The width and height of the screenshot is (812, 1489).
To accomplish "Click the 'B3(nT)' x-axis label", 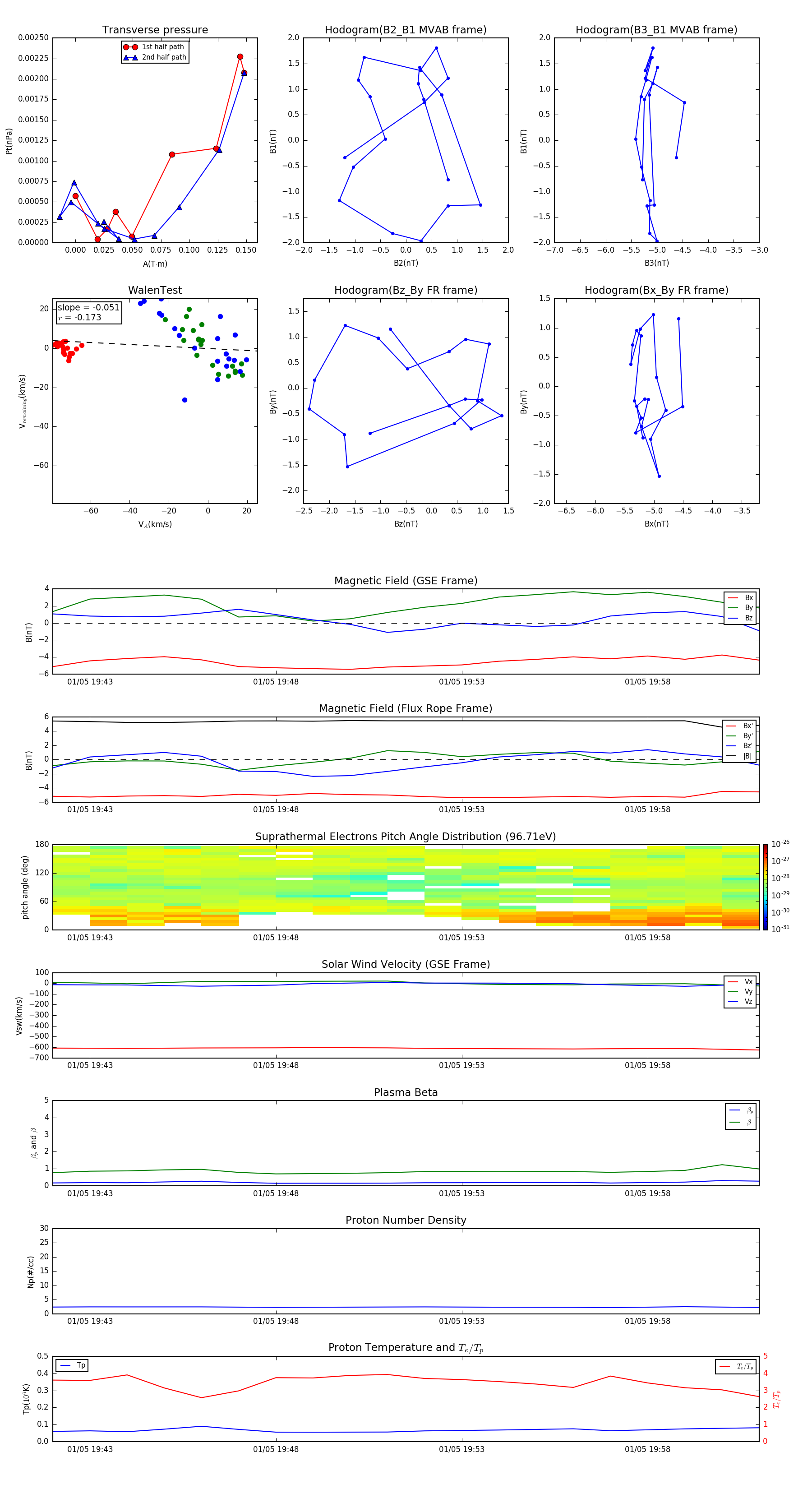I will click(x=656, y=263).
